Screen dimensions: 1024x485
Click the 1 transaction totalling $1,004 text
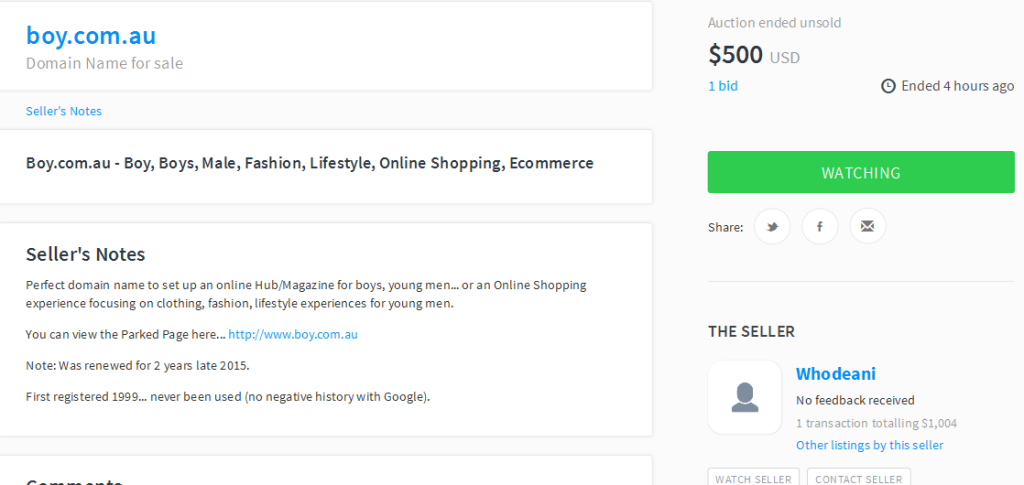click(876, 423)
